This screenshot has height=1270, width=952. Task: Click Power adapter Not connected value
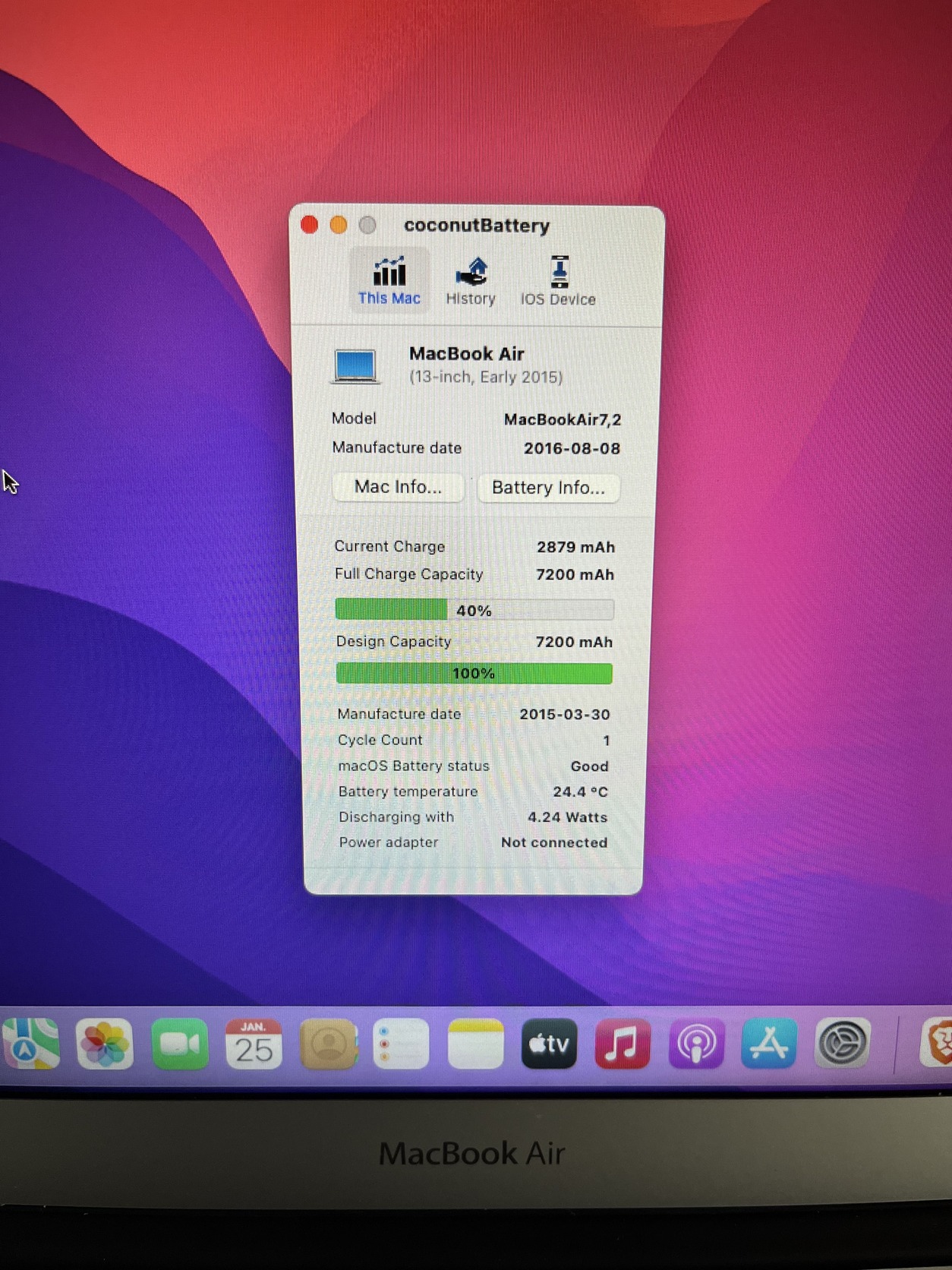click(554, 842)
